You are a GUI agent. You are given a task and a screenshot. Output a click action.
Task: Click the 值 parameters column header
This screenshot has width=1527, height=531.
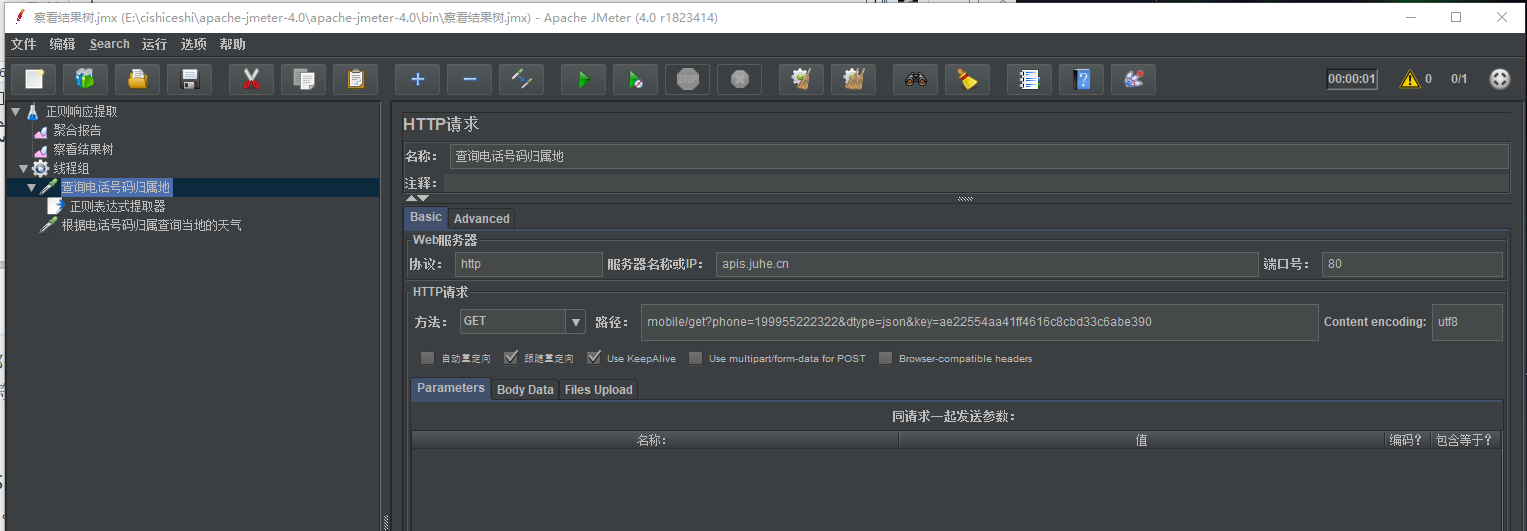point(1141,440)
